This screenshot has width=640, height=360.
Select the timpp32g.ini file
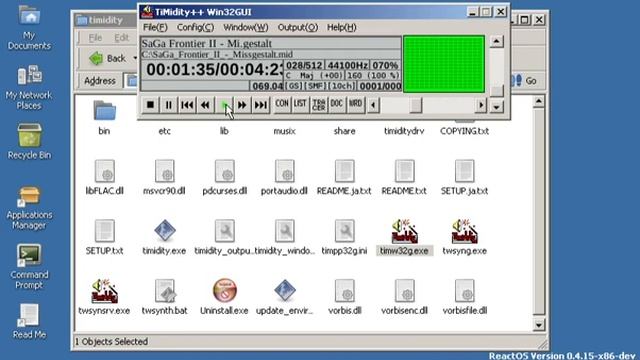pos(344,237)
